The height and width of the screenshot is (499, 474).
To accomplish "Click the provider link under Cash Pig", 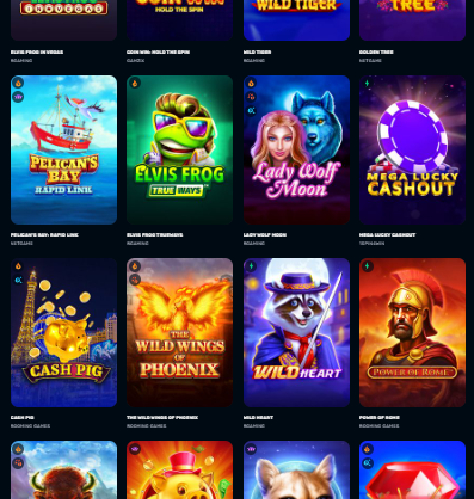I will tap(30, 426).
